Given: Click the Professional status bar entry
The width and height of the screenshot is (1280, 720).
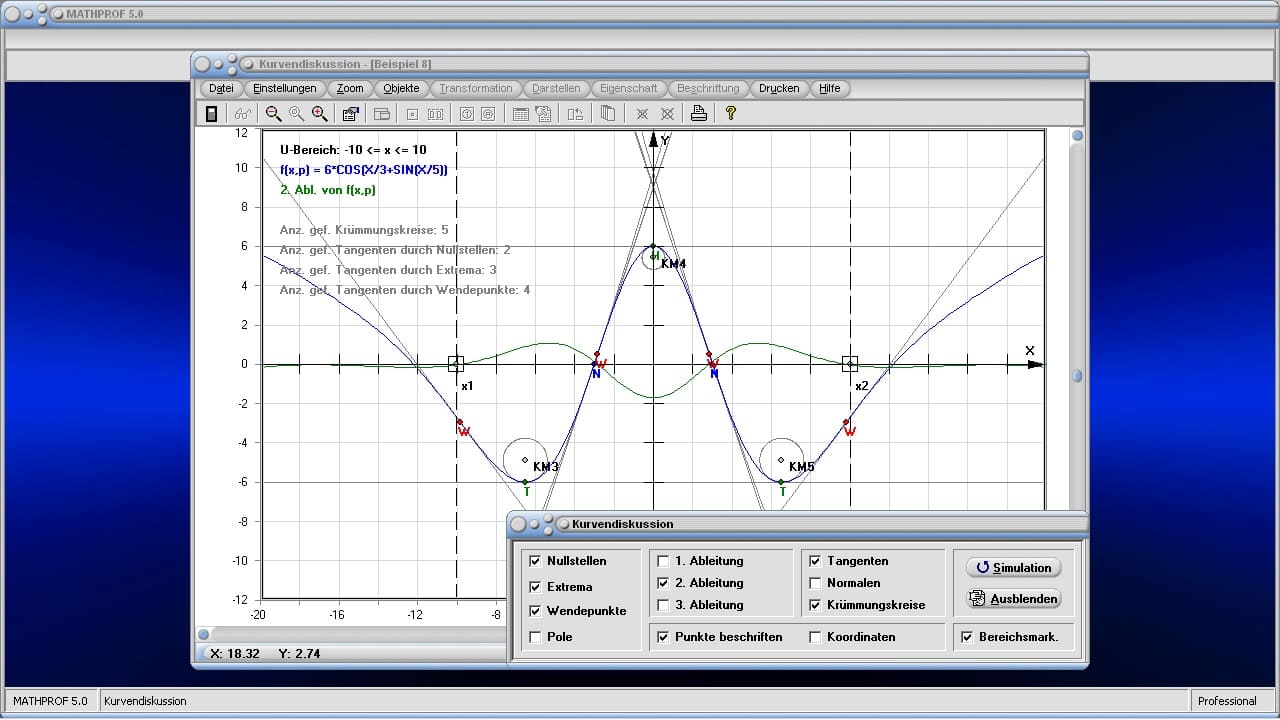Looking at the screenshot, I should [1227, 701].
